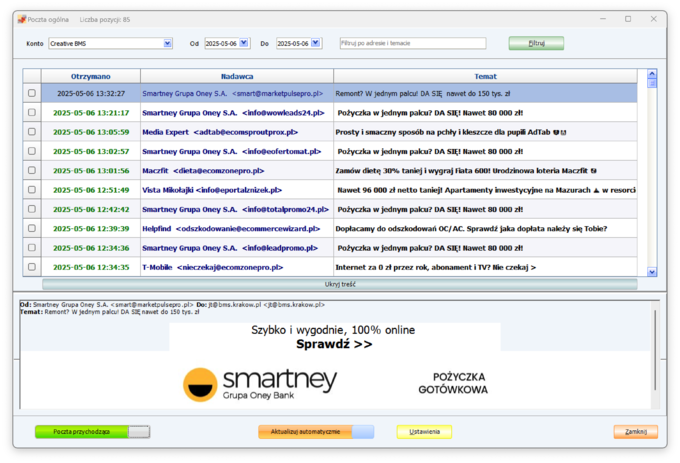Click the POŻYCZKA GOTÓWKOWA text in preview
This screenshot has height=463, width=680.
(453, 383)
